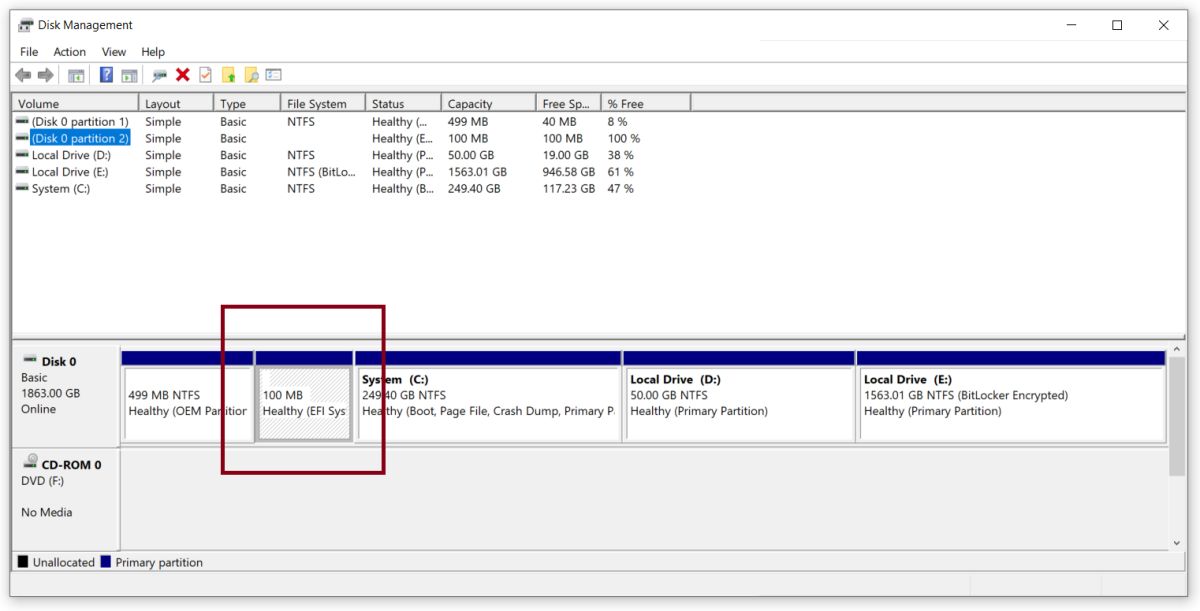The width and height of the screenshot is (1200, 611).
Task: Open the View menu
Action: pyautogui.click(x=114, y=52)
